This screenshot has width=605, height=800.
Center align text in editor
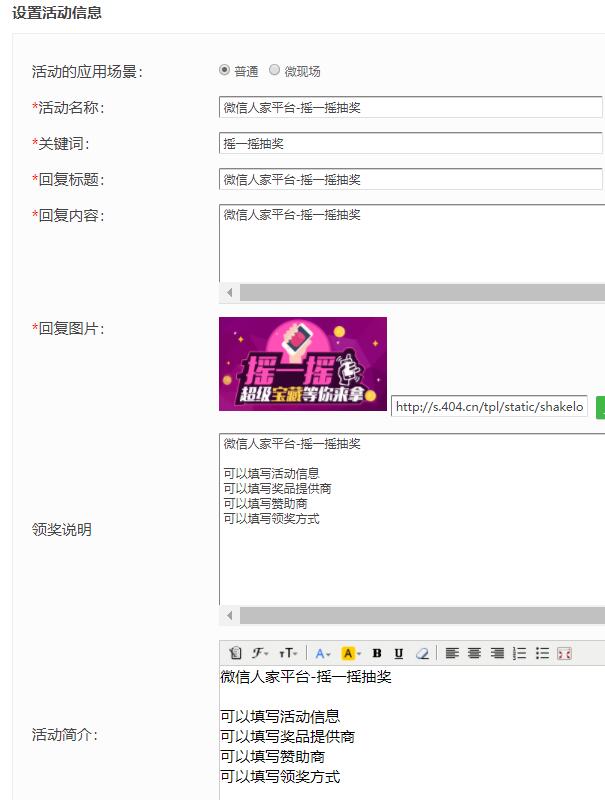pos(474,653)
